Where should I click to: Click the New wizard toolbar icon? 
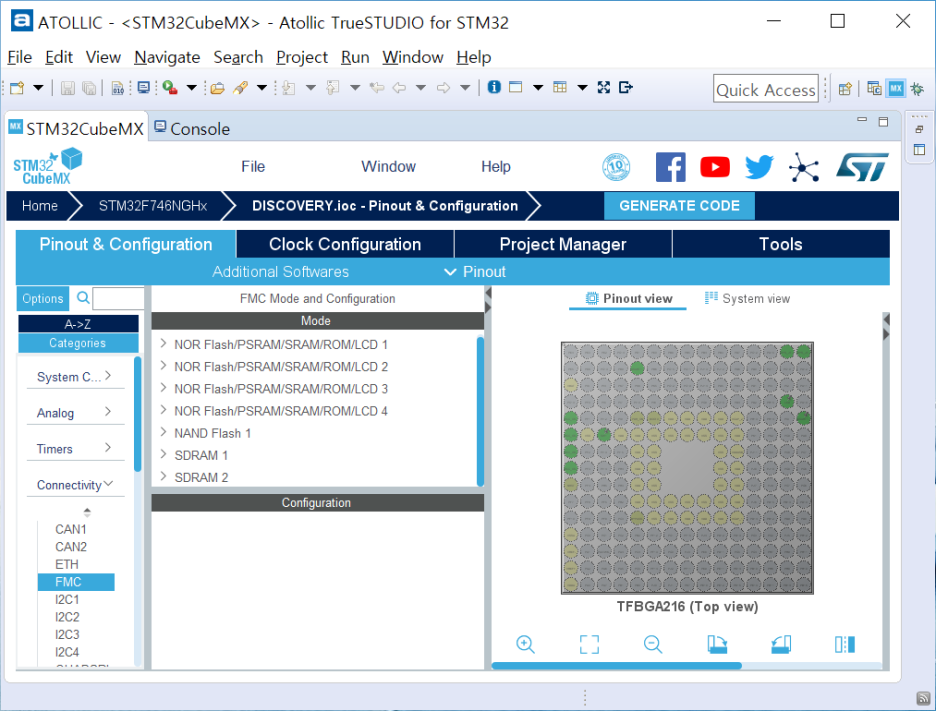click(x=17, y=88)
